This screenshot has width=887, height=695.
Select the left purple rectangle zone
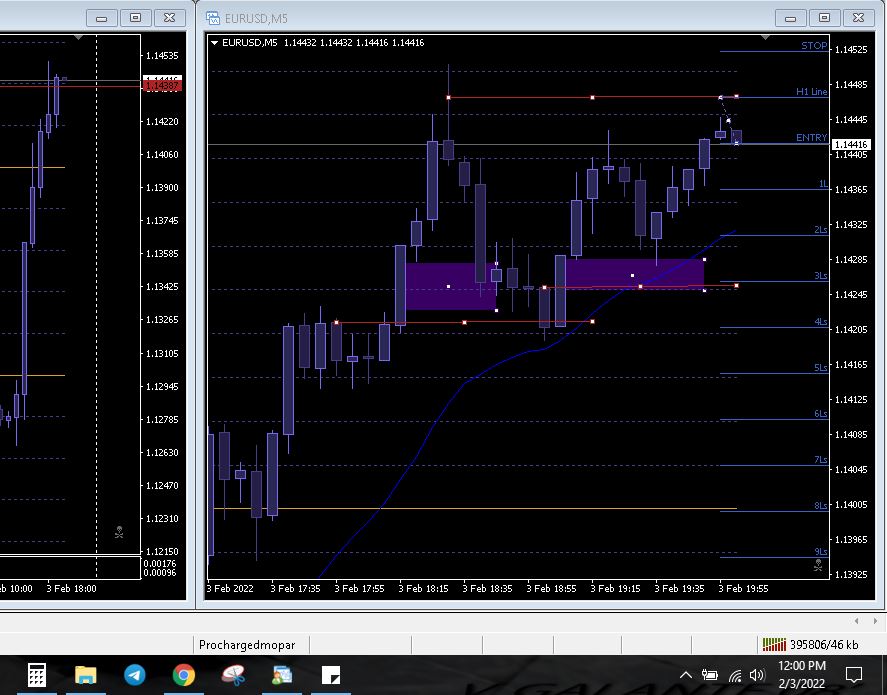[450, 286]
